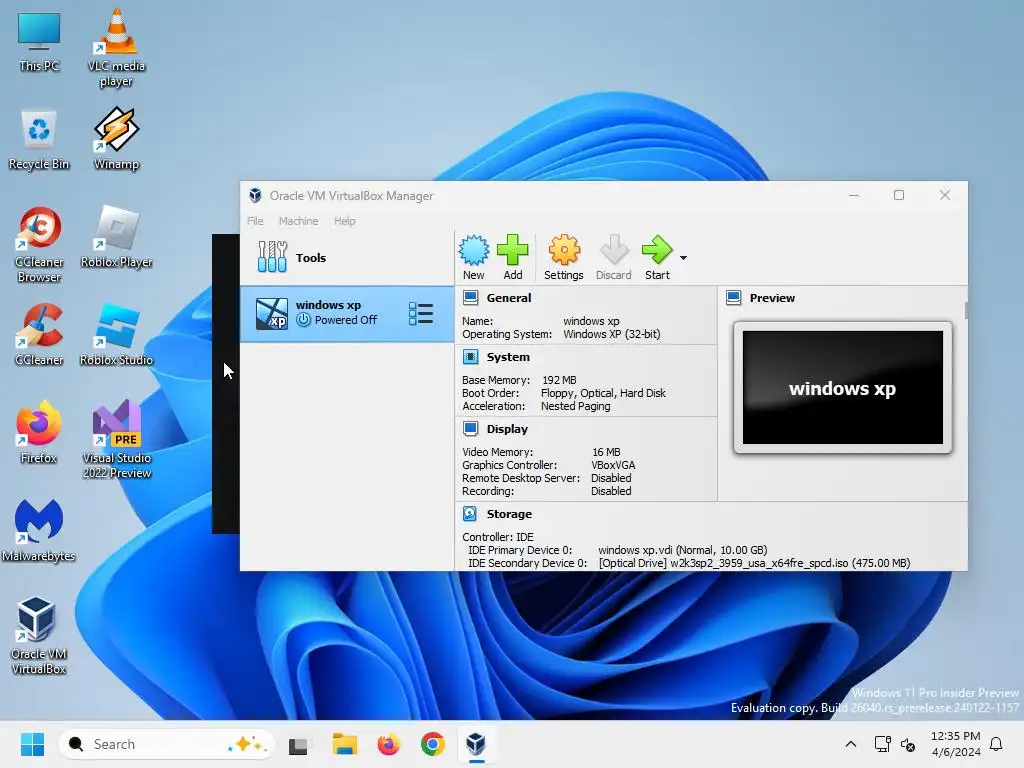
Task: Open the clock and date panel
Action: click(x=955, y=744)
